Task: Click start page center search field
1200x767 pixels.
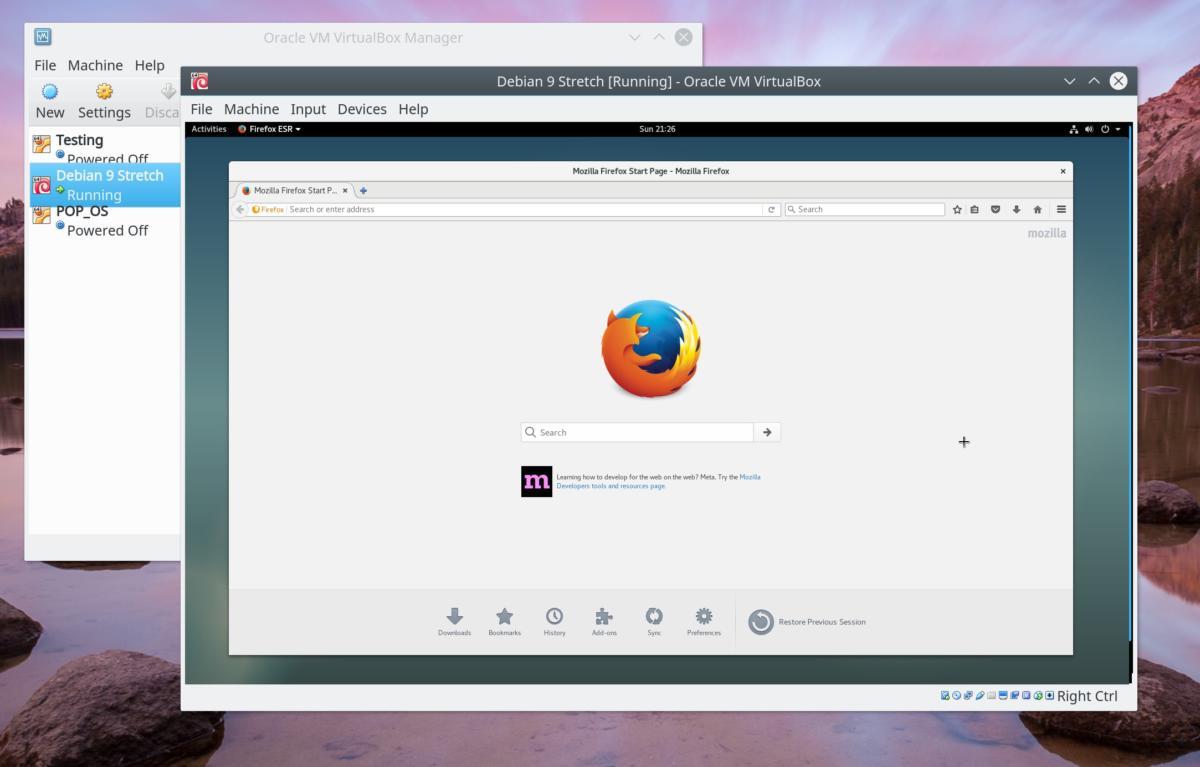Action: point(637,432)
